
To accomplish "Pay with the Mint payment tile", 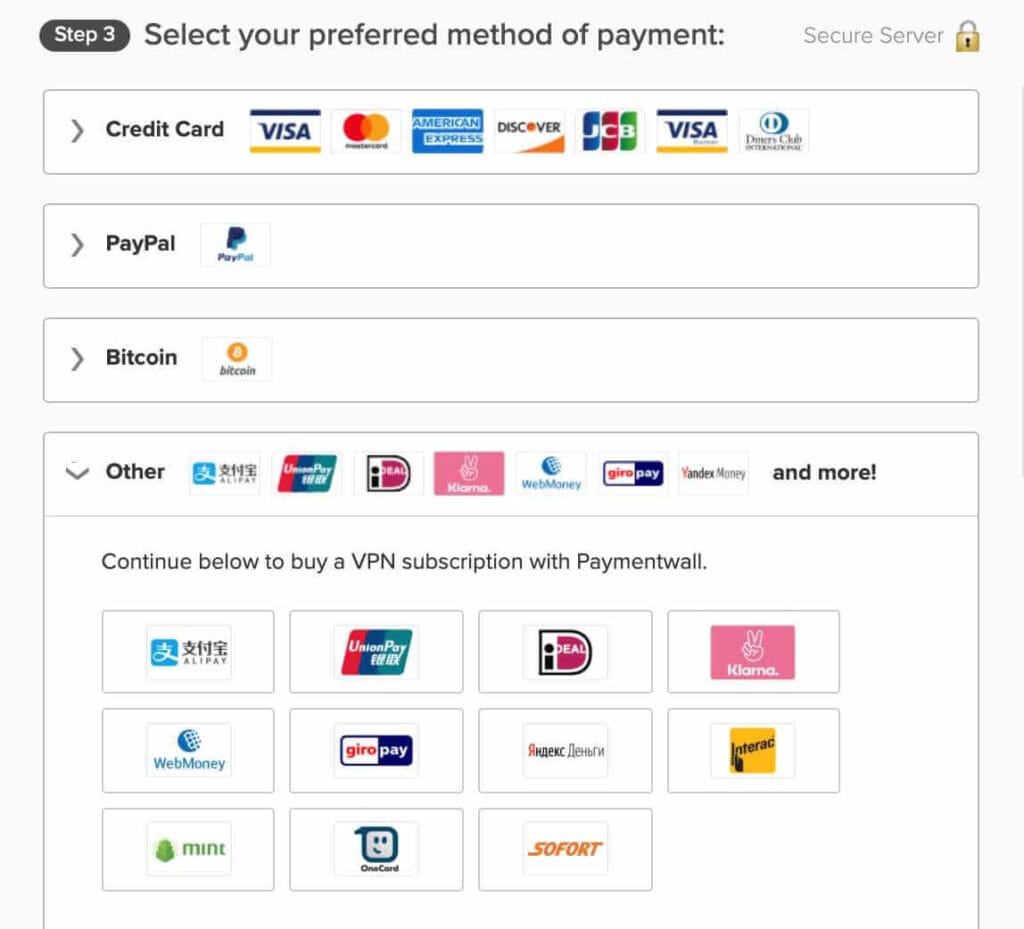I will [188, 849].
